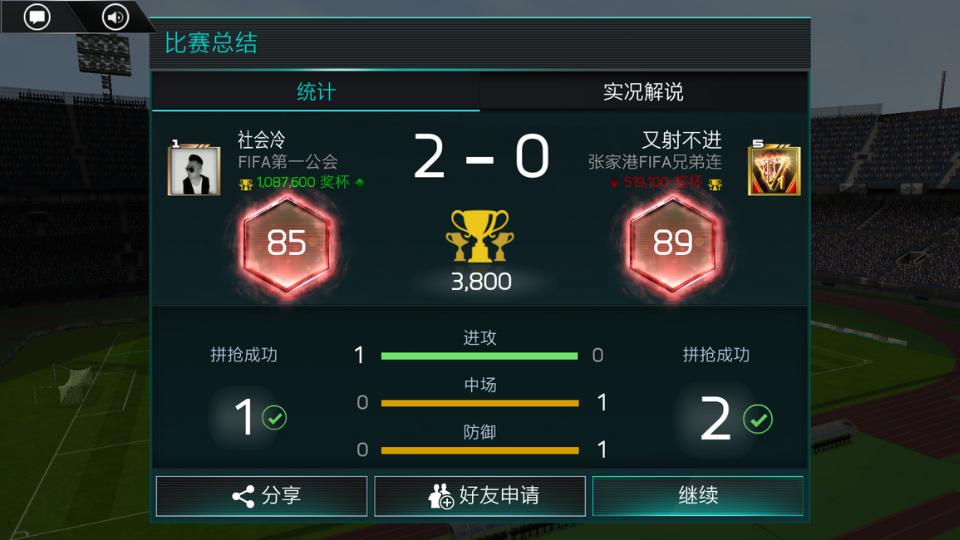
Task: Click the green up arrow after 奖杯
Action: pyautogui.click(x=360, y=182)
